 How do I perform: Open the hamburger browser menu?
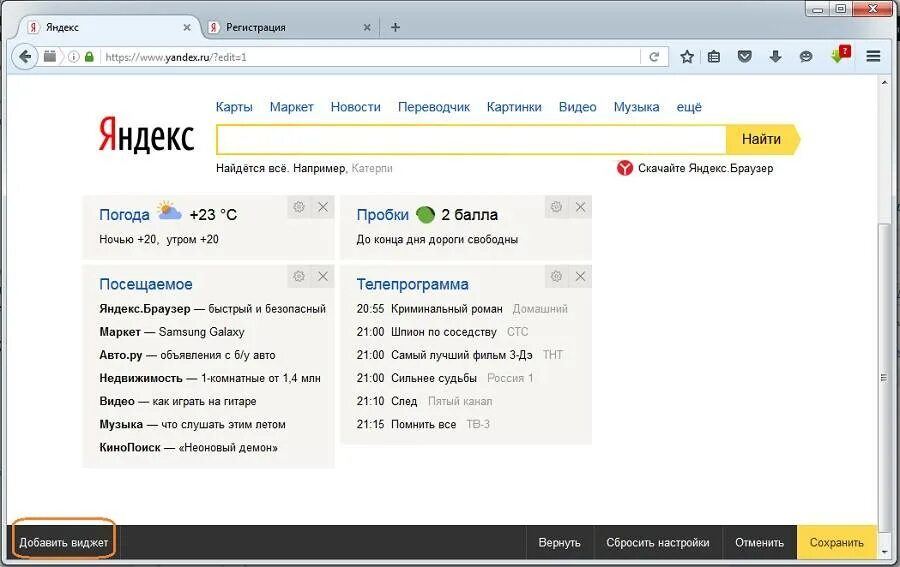click(873, 56)
